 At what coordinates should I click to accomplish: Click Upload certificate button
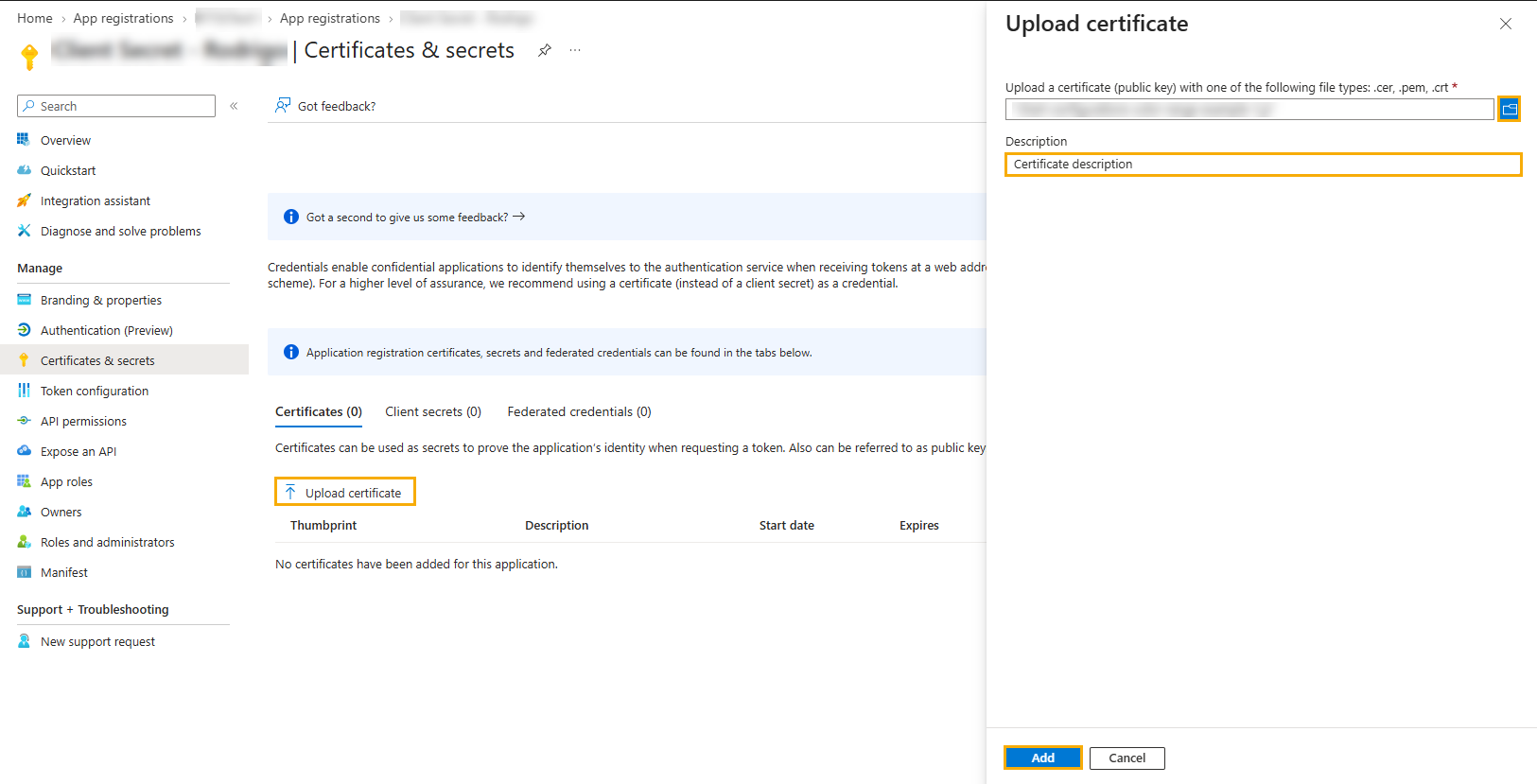(345, 492)
